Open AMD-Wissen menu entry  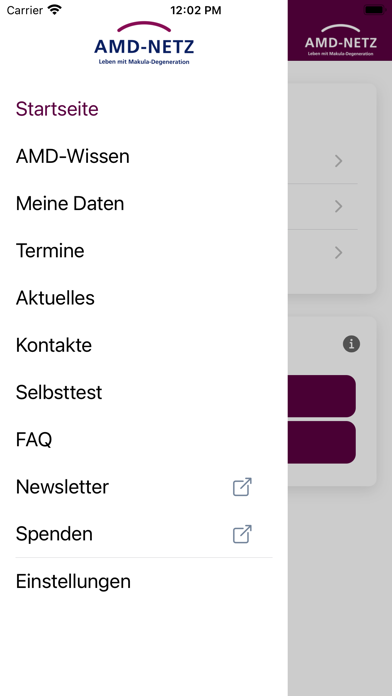click(72, 156)
